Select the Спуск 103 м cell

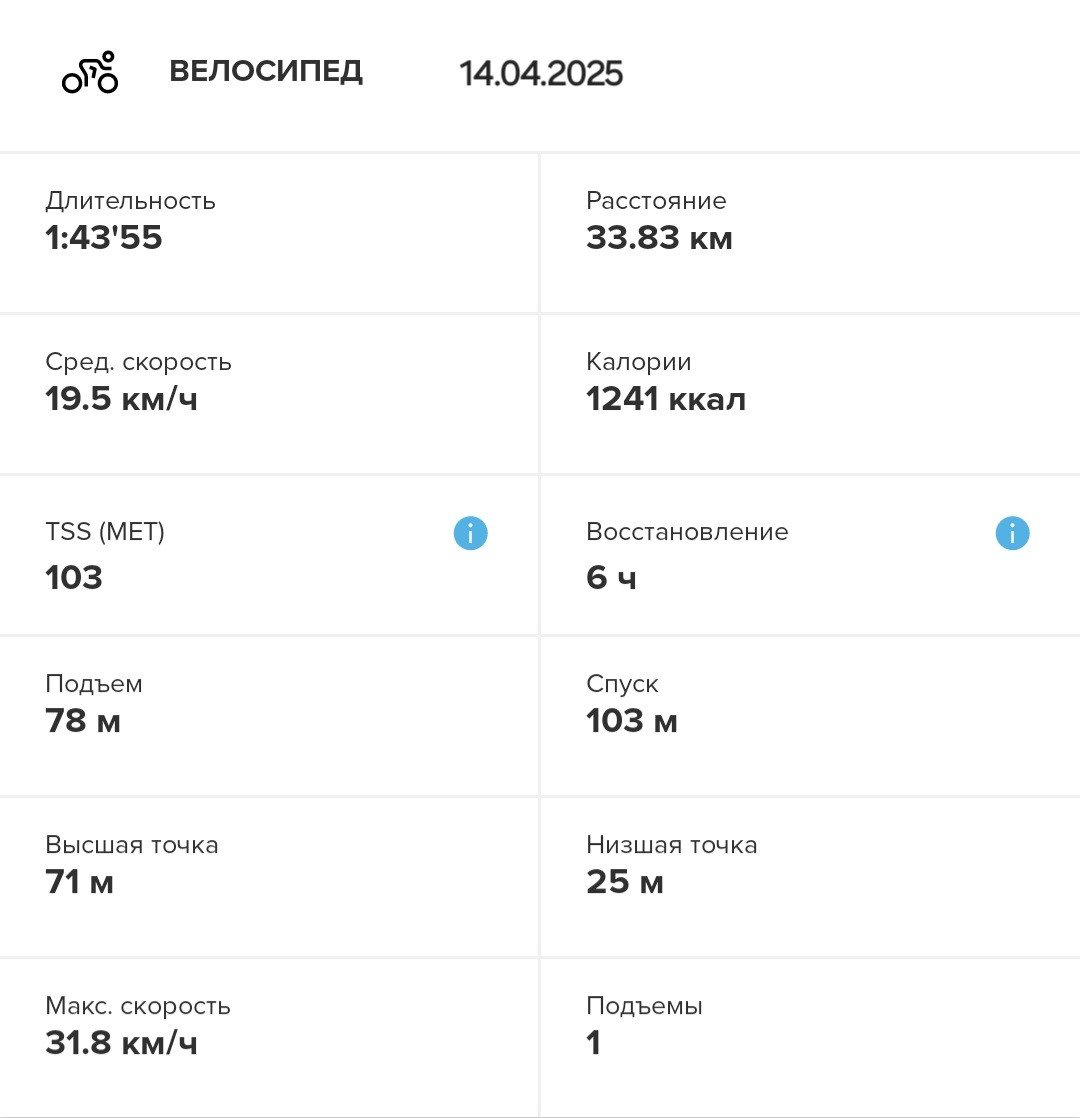click(811, 716)
